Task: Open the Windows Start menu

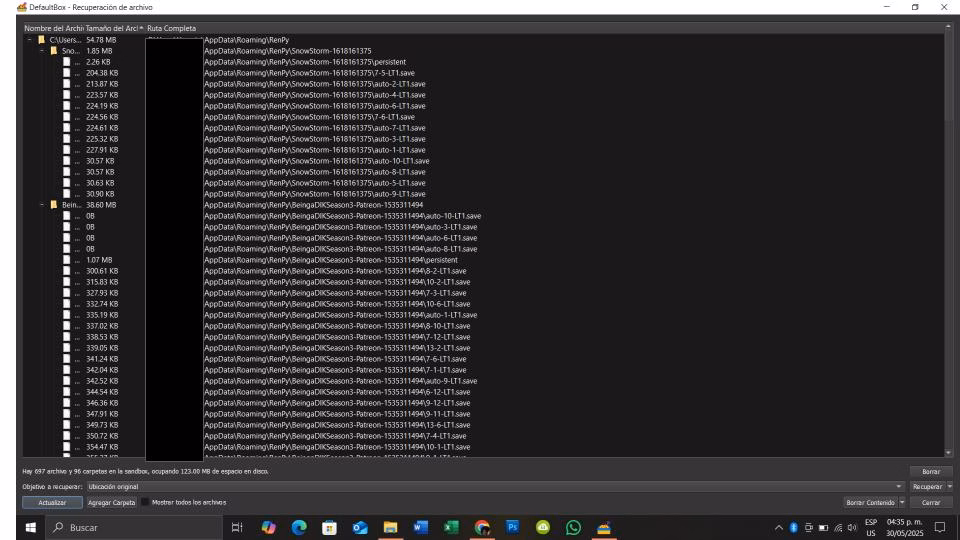Action: (31, 527)
